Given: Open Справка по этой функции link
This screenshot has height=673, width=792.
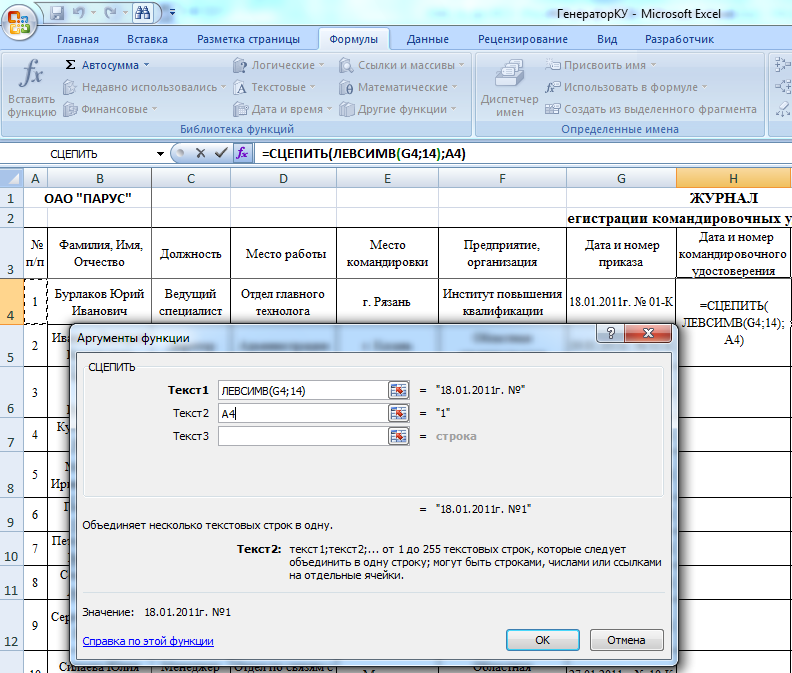Looking at the screenshot, I should tap(148, 641).
